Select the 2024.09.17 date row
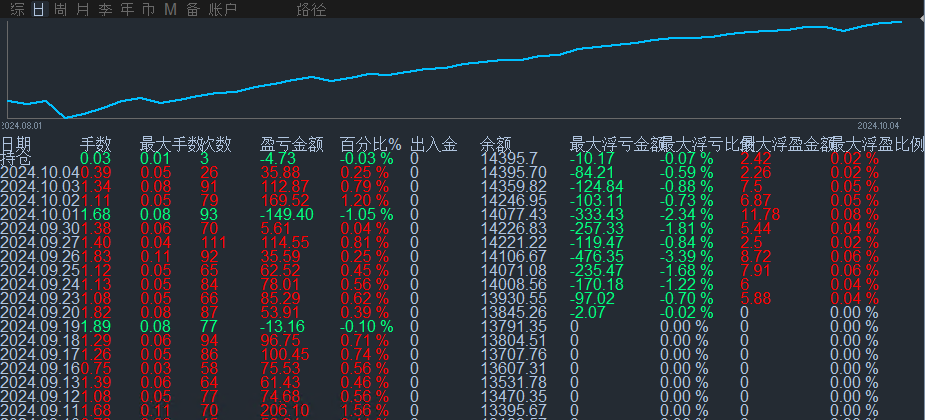This screenshot has width=925, height=420. pyautogui.click(x=462, y=355)
